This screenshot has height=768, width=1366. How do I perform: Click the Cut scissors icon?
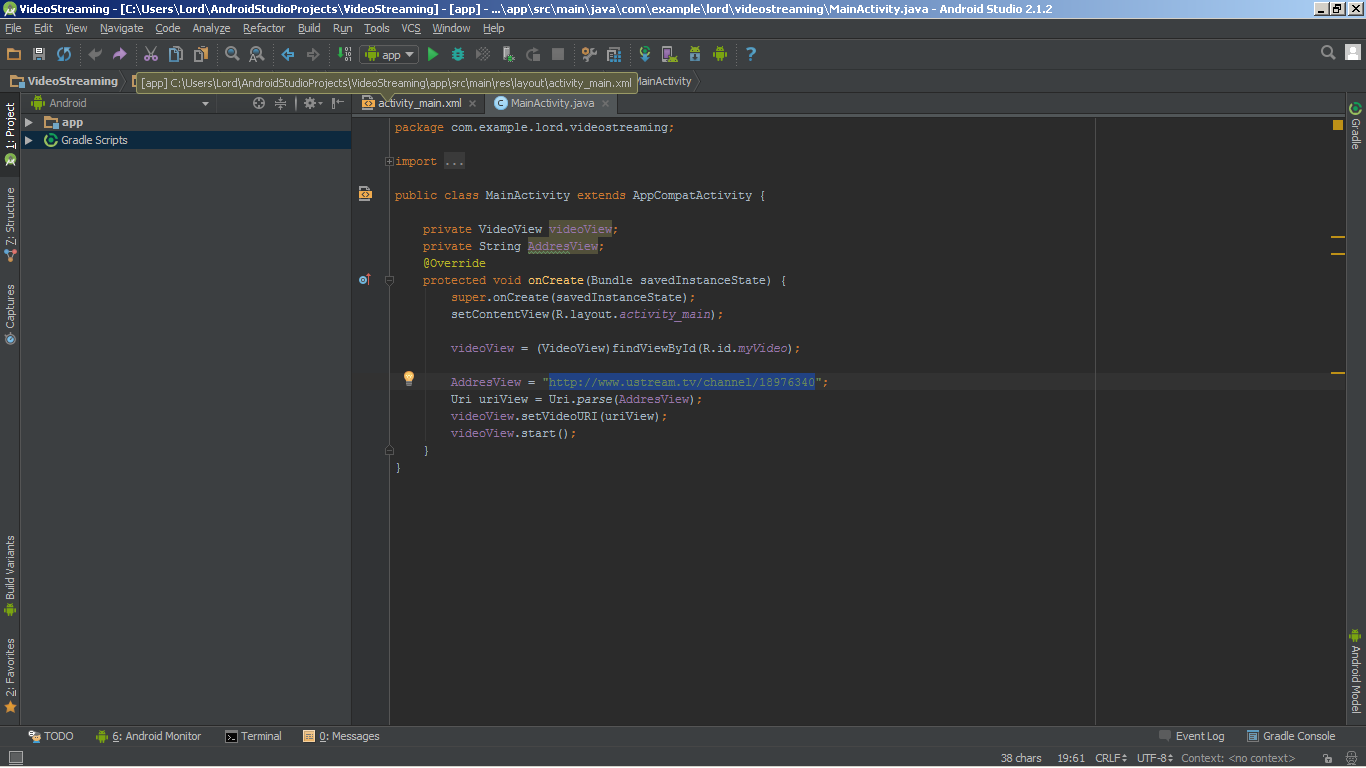pos(151,54)
